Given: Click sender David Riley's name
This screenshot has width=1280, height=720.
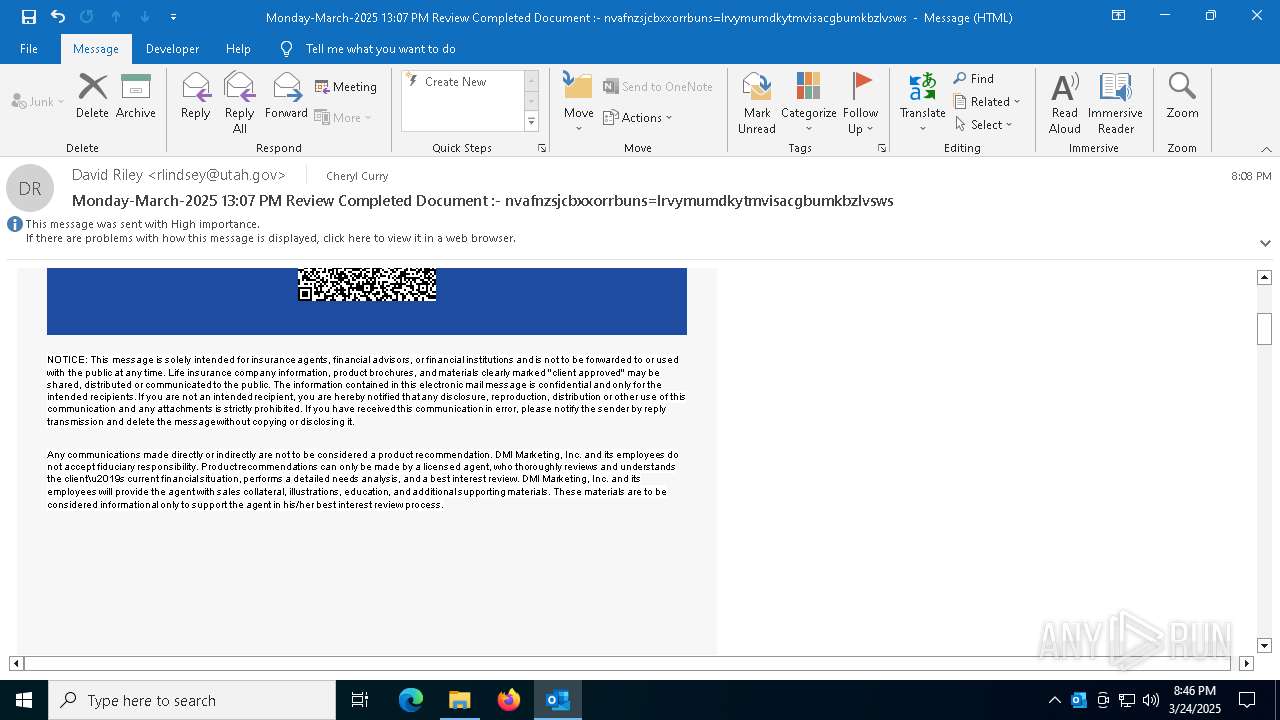Looking at the screenshot, I should pos(179,175).
